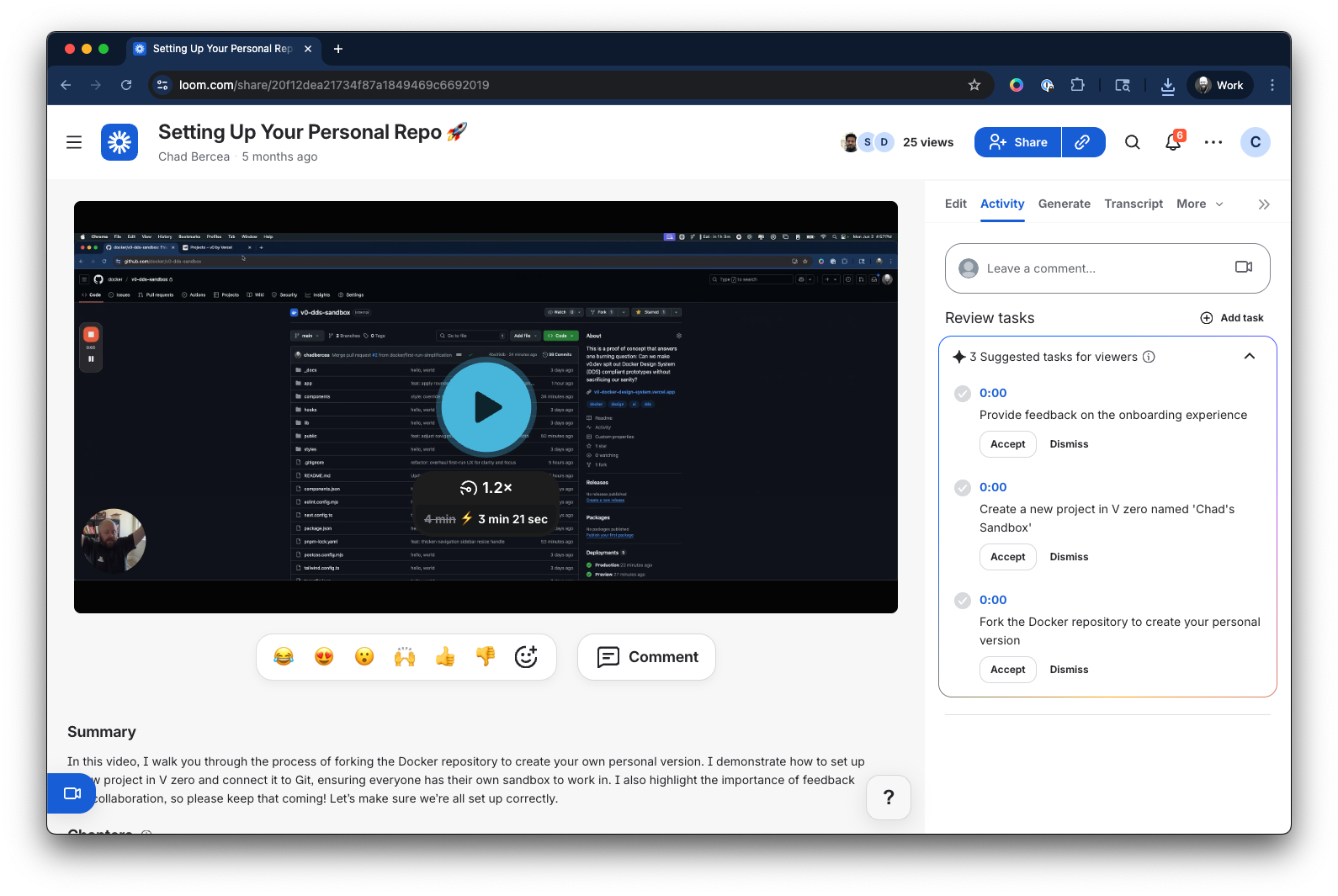Image resolution: width=1338 pixels, height=896 pixels.
Task: React with the laughing emoji
Action: click(x=284, y=656)
